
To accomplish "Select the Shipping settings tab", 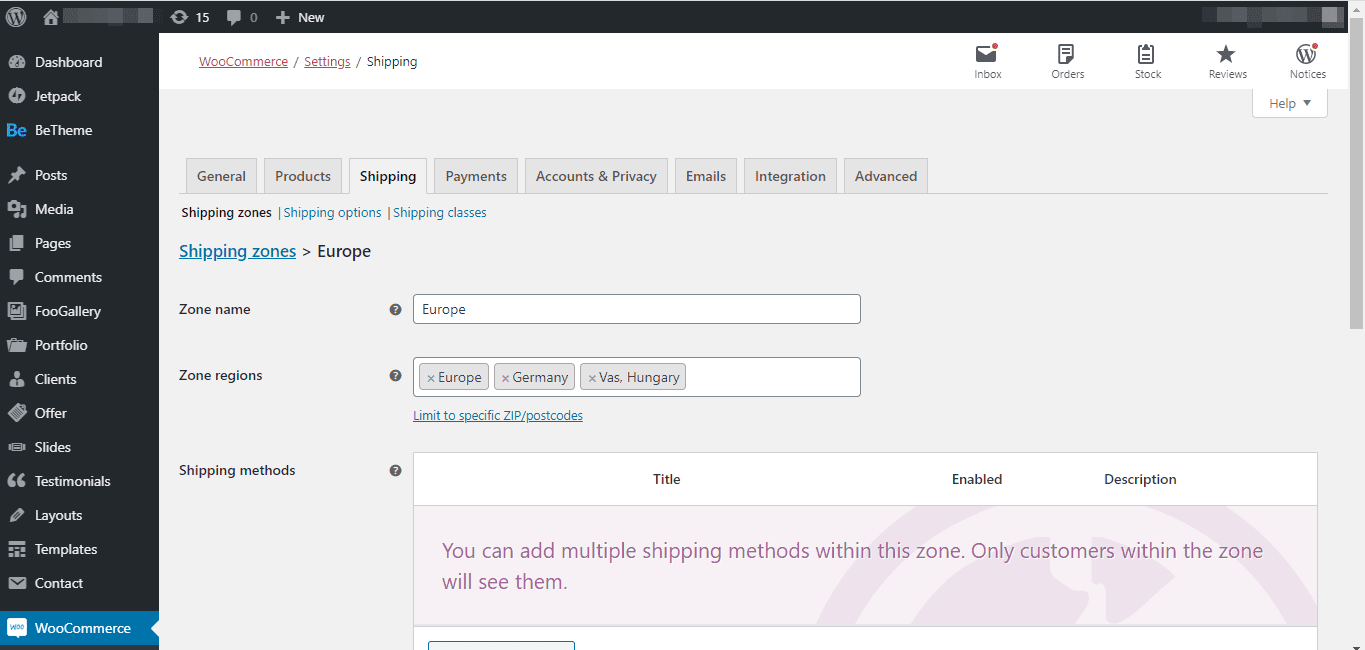I will [388, 176].
